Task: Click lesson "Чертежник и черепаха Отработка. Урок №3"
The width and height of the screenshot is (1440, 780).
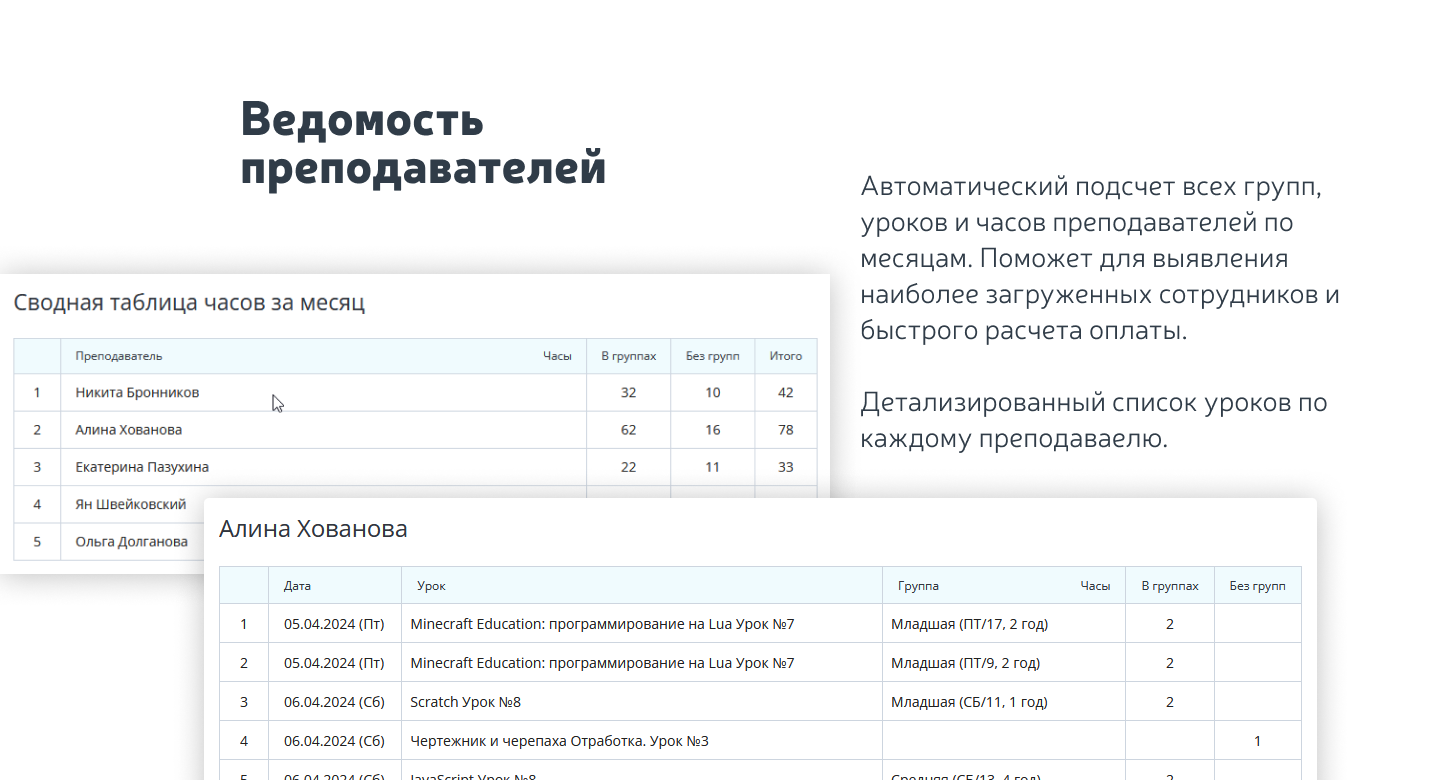Action: (559, 741)
